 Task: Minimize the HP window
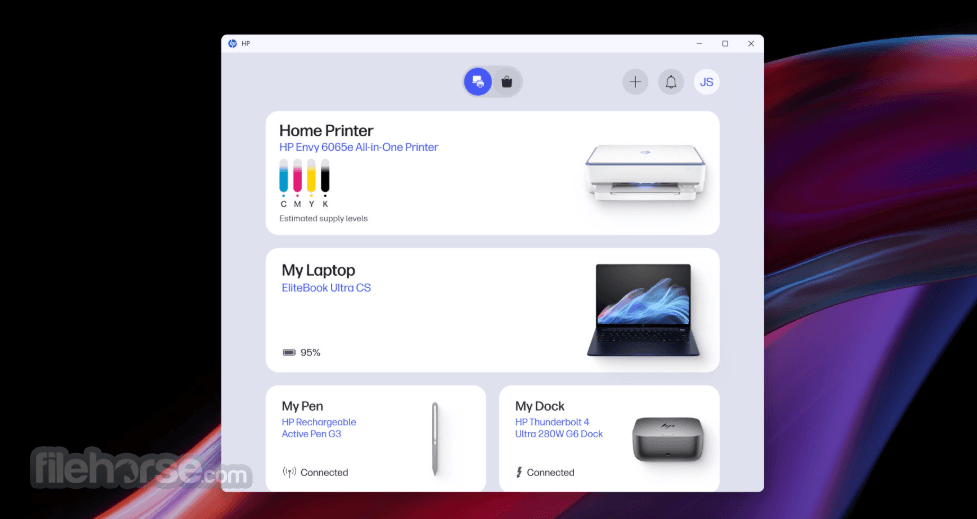[x=699, y=44]
